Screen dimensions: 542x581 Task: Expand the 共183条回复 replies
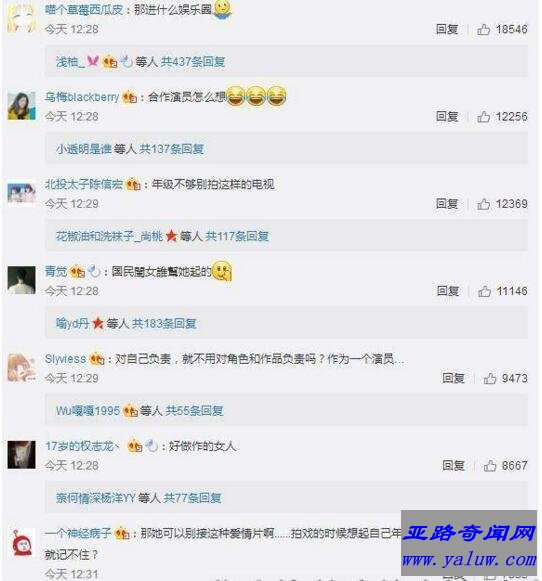[x=164, y=324]
